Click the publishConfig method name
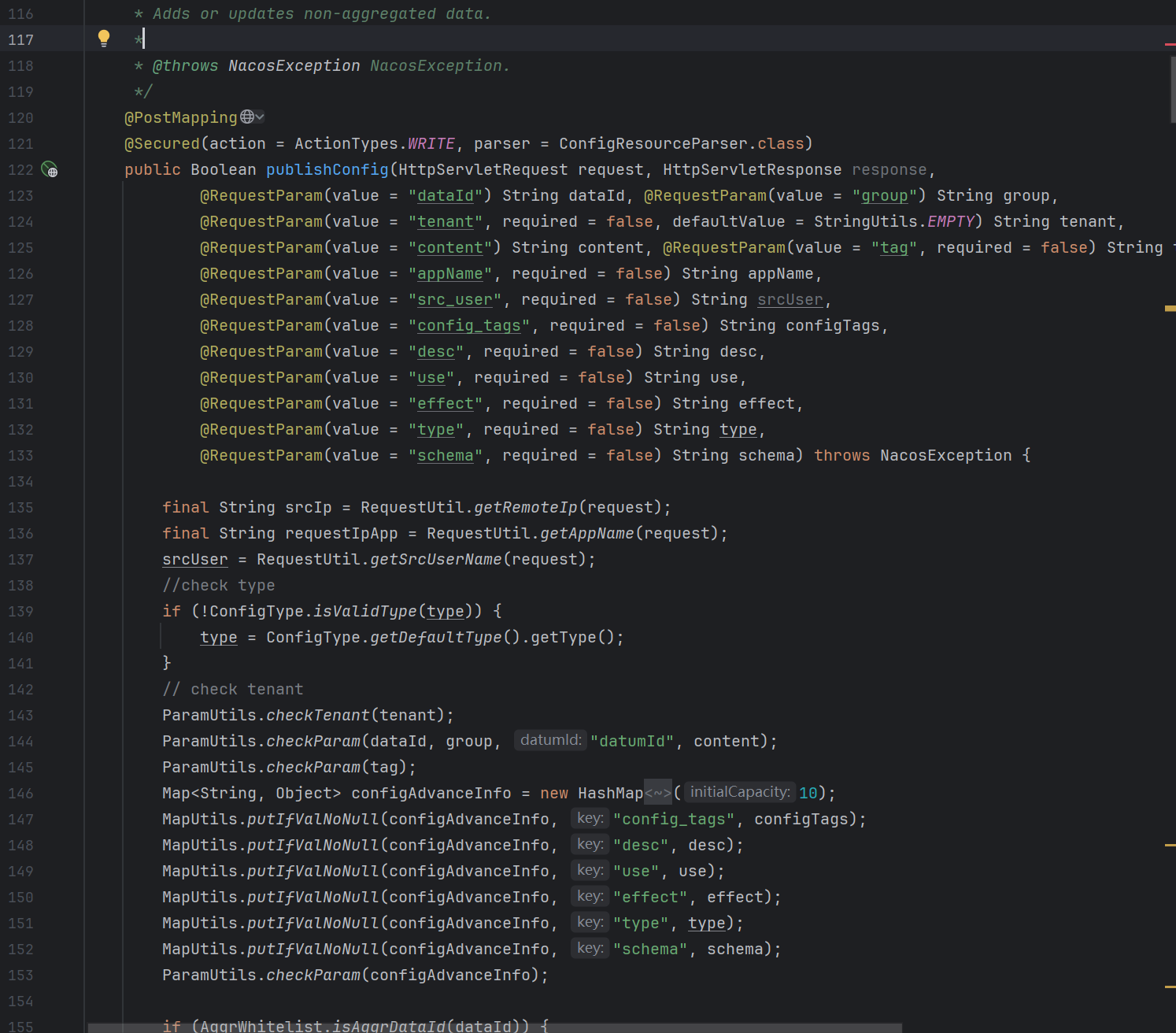 [x=327, y=170]
